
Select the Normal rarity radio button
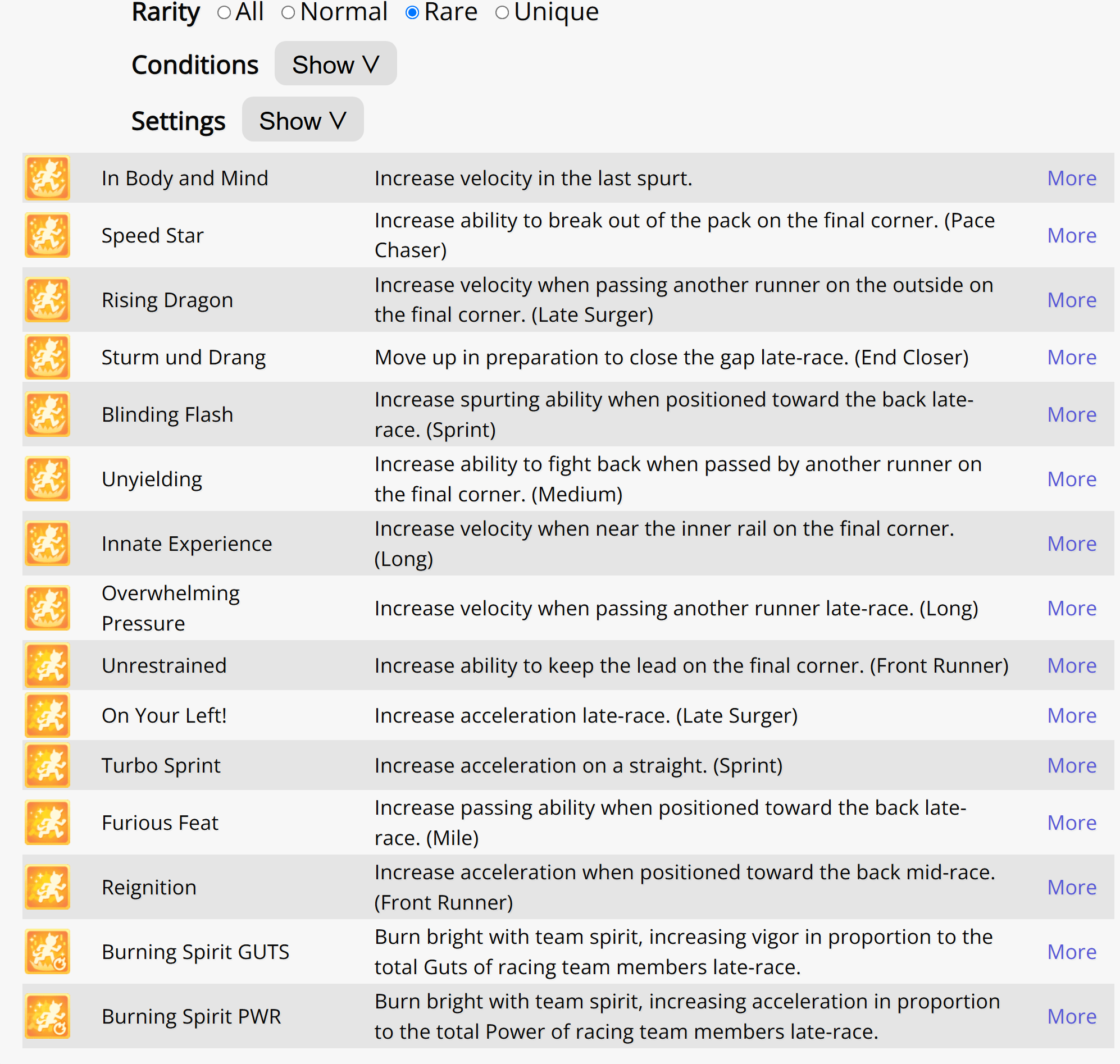tap(288, 12)
